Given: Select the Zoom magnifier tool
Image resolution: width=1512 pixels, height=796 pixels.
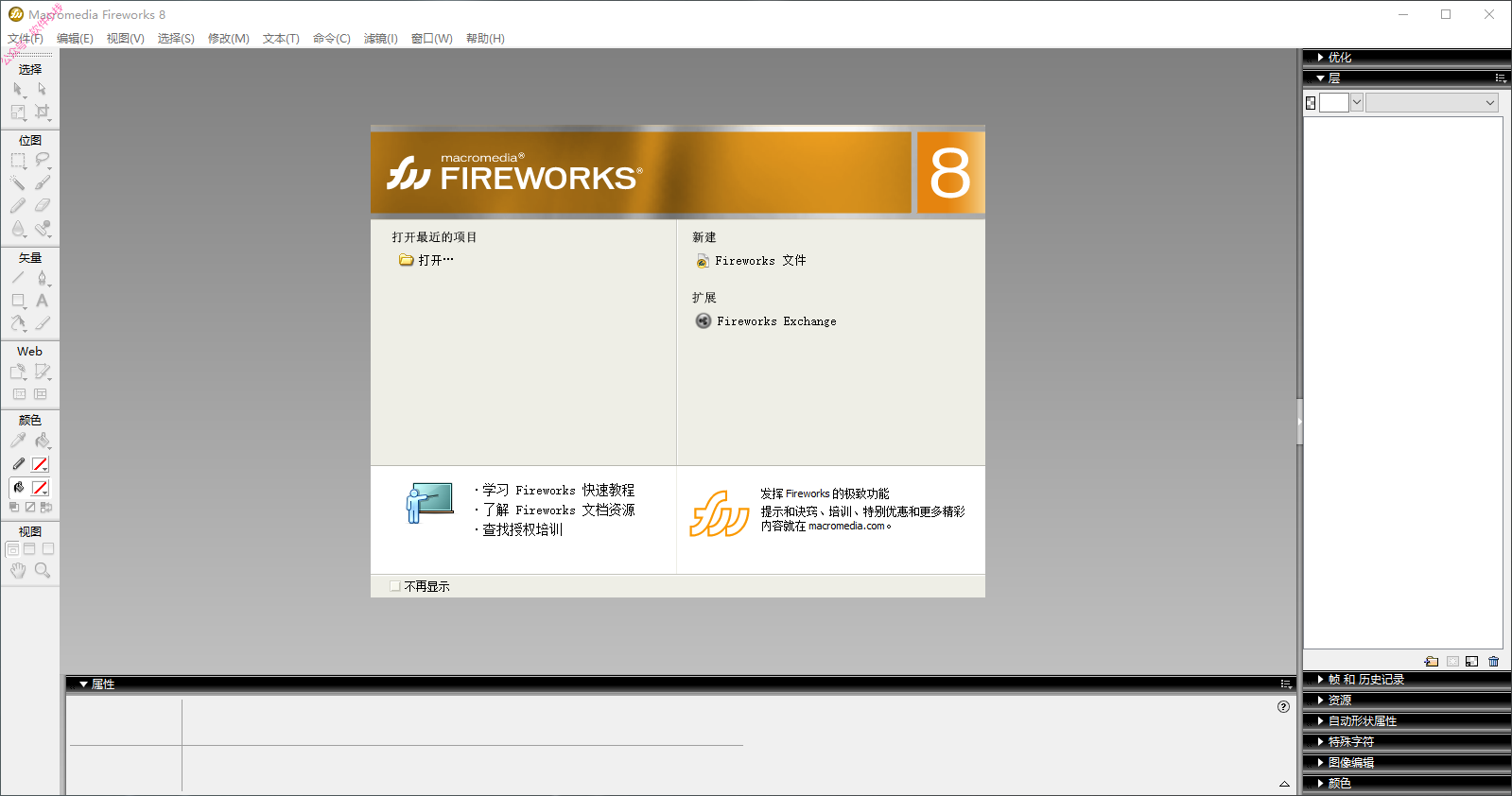Looking at the screenshot, I should coord(42,570).
